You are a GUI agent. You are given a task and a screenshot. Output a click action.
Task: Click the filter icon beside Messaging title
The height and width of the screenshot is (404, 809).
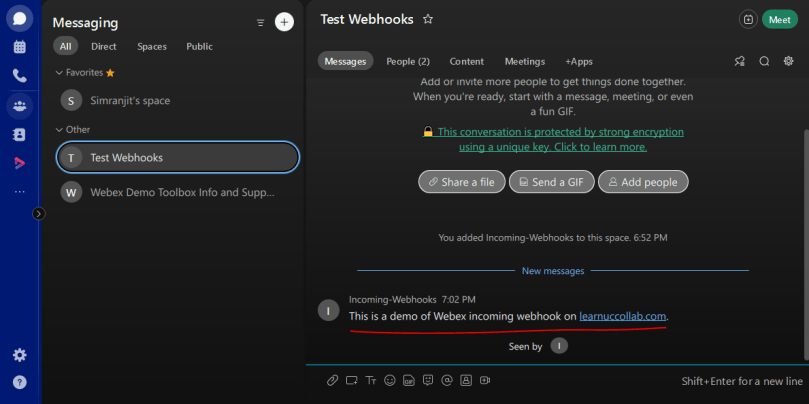tap(261, 23)
